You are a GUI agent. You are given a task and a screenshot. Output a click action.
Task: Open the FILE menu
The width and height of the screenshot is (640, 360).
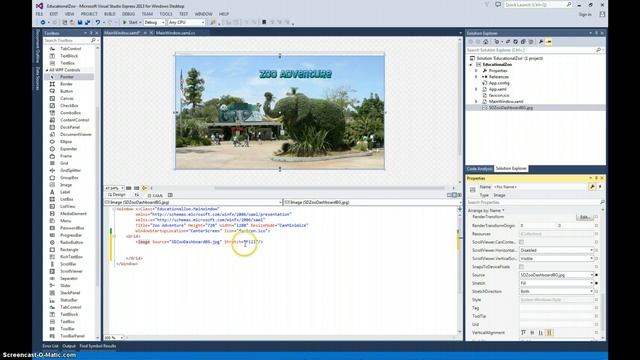(x=39, y=14)
